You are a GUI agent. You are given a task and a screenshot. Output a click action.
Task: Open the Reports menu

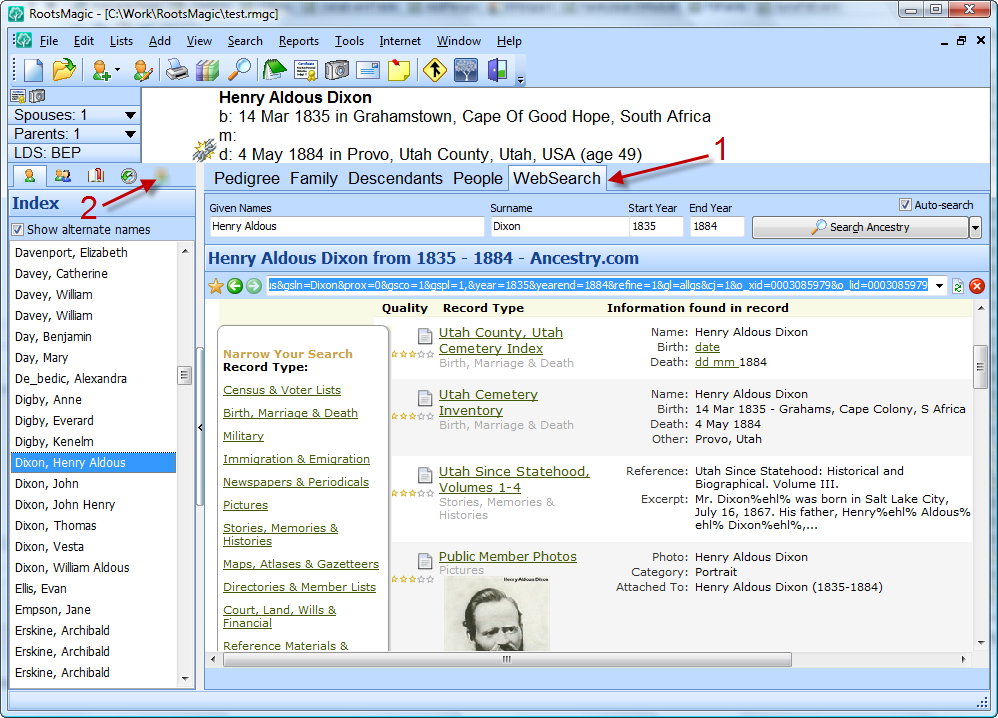[299, 41]
